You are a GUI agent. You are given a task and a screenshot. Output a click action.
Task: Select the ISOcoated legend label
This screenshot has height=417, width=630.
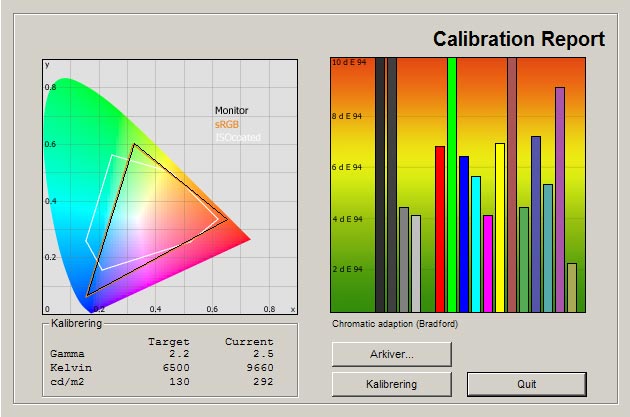237,138
